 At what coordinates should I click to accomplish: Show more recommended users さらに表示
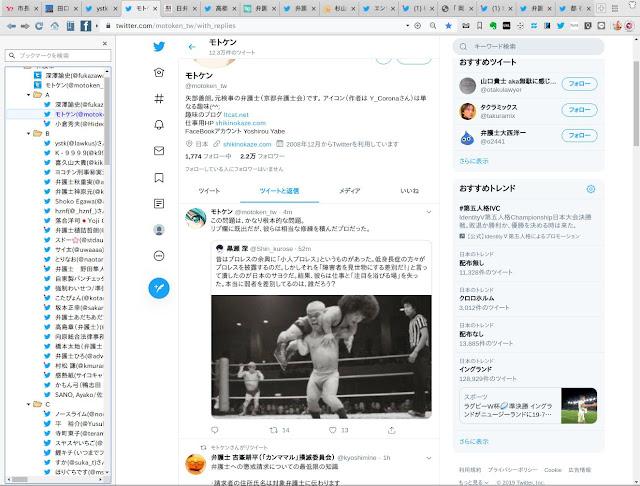point(473,161)
